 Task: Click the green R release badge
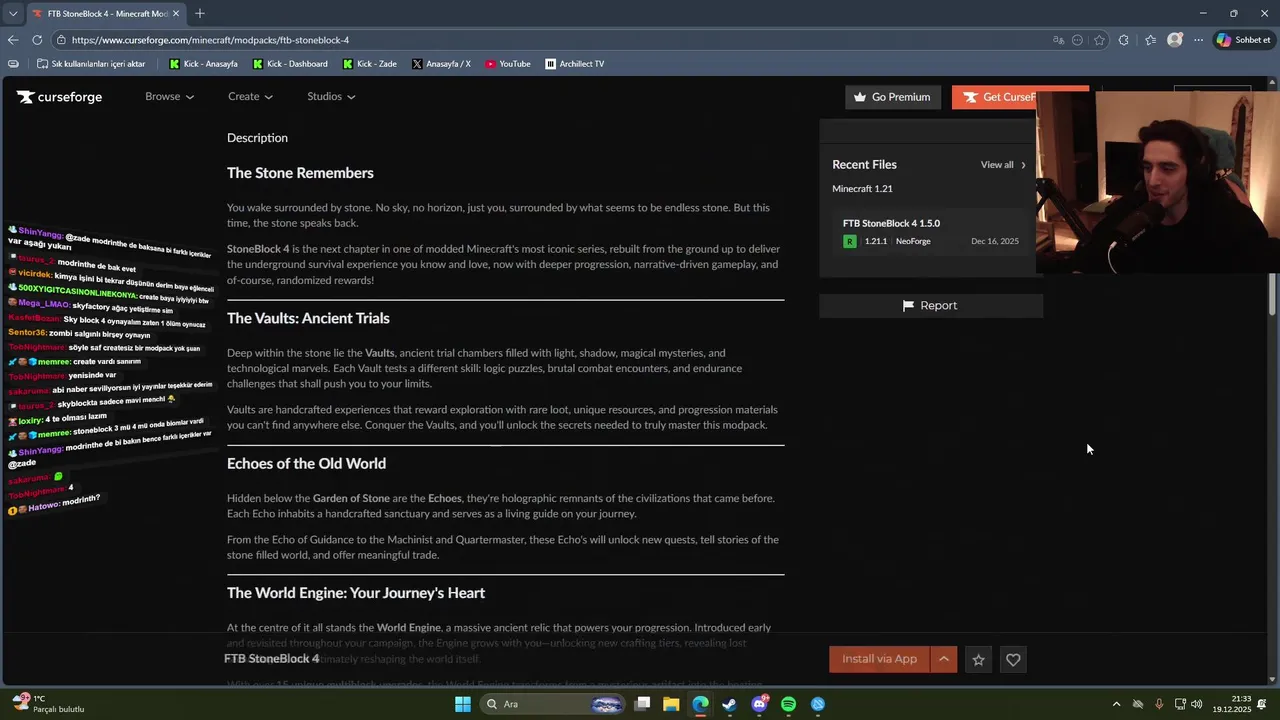(x=850, y=241)
